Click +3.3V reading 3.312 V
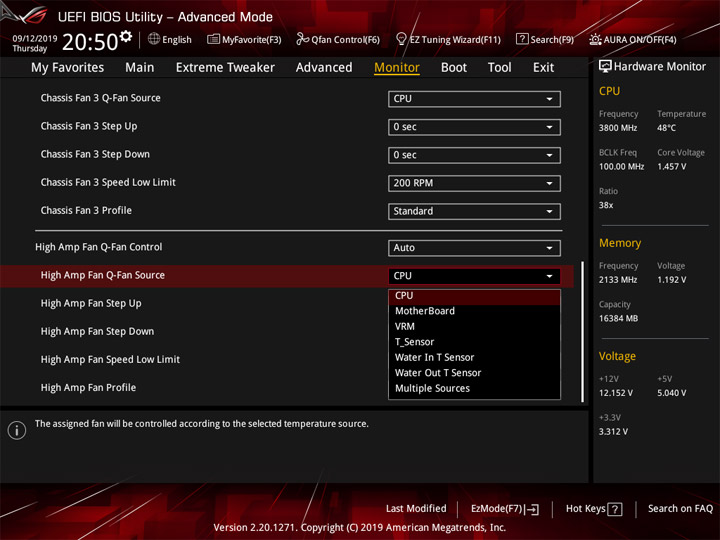Image resolution: width=720 pixels, height=540 pixels. tap(613, 432)
